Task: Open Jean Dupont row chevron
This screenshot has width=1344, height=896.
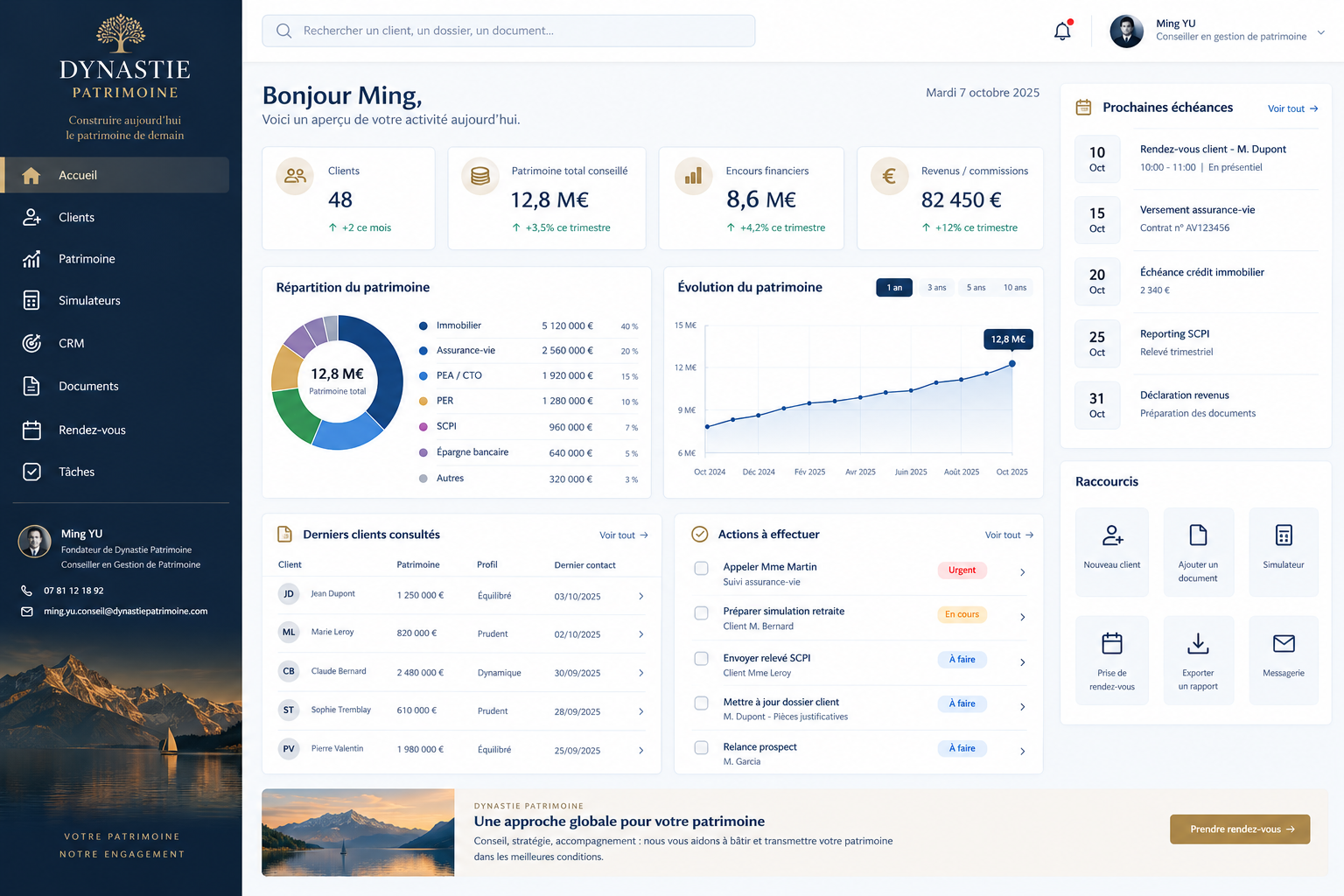Action: (640, 596)
